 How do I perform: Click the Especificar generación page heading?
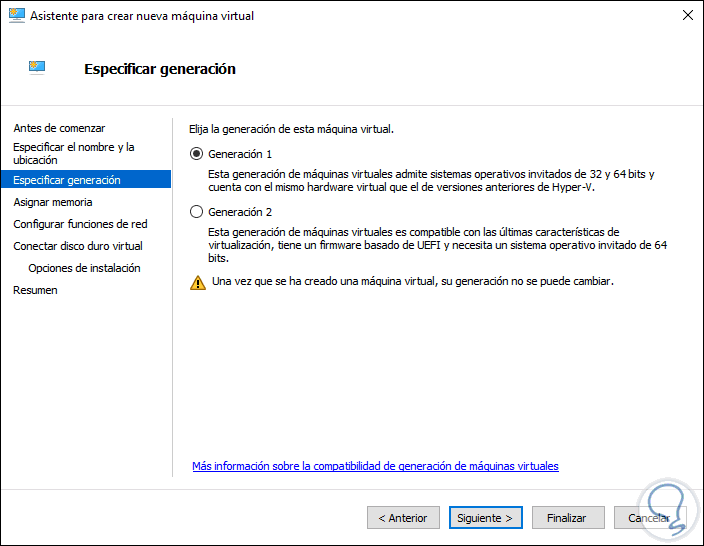[160, 69]
